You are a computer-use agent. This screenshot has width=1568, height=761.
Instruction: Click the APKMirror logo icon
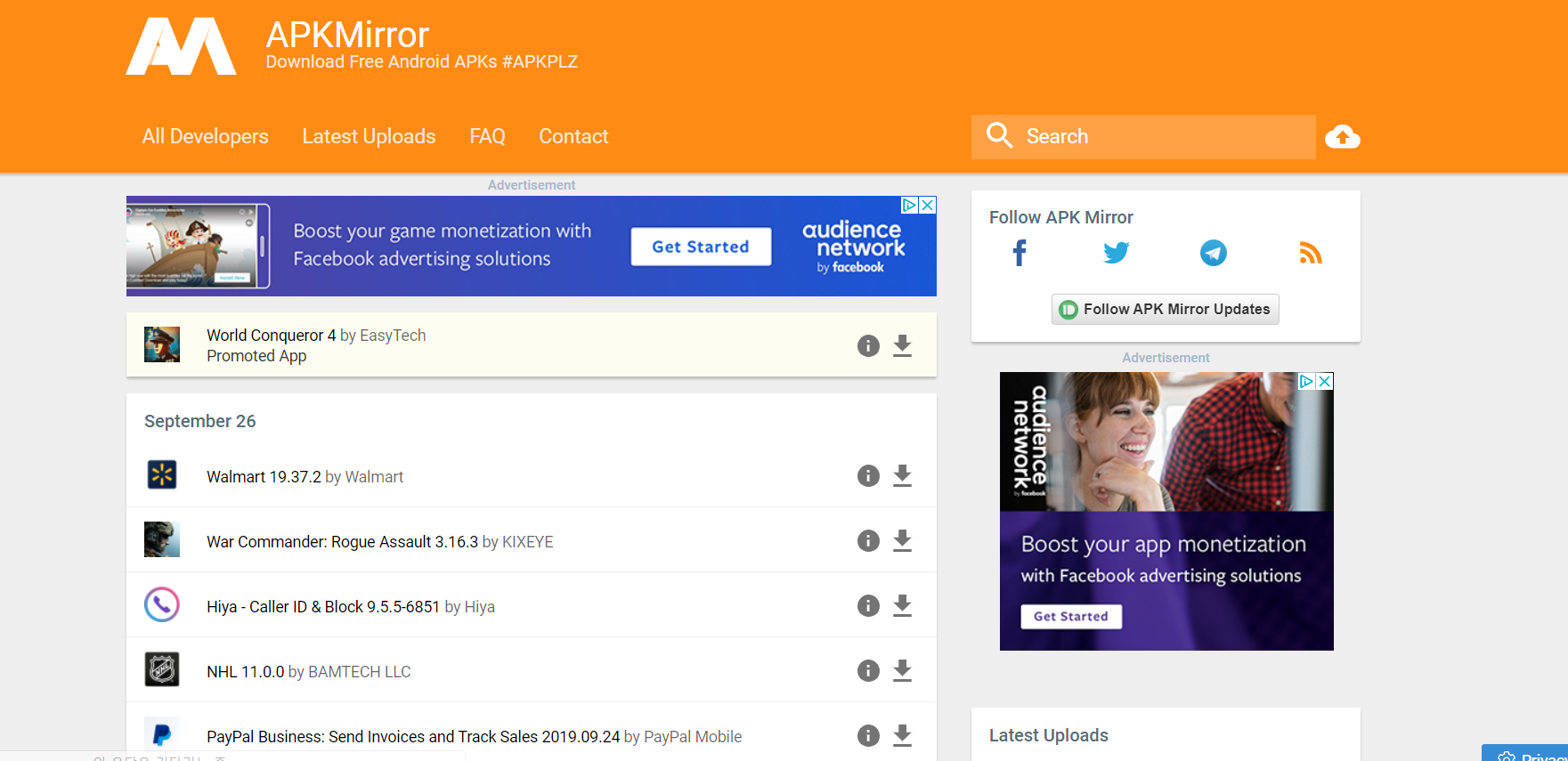(x=181, y=46)
